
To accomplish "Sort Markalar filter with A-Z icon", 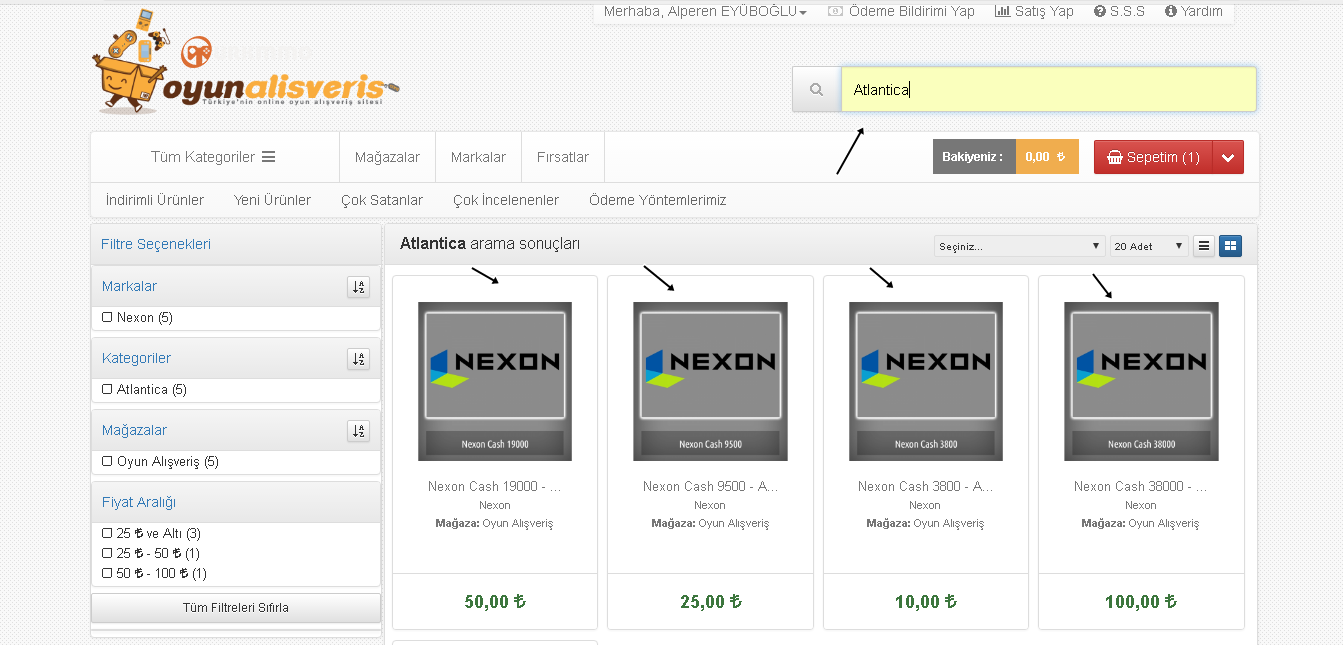I will [x=358, y=287].
